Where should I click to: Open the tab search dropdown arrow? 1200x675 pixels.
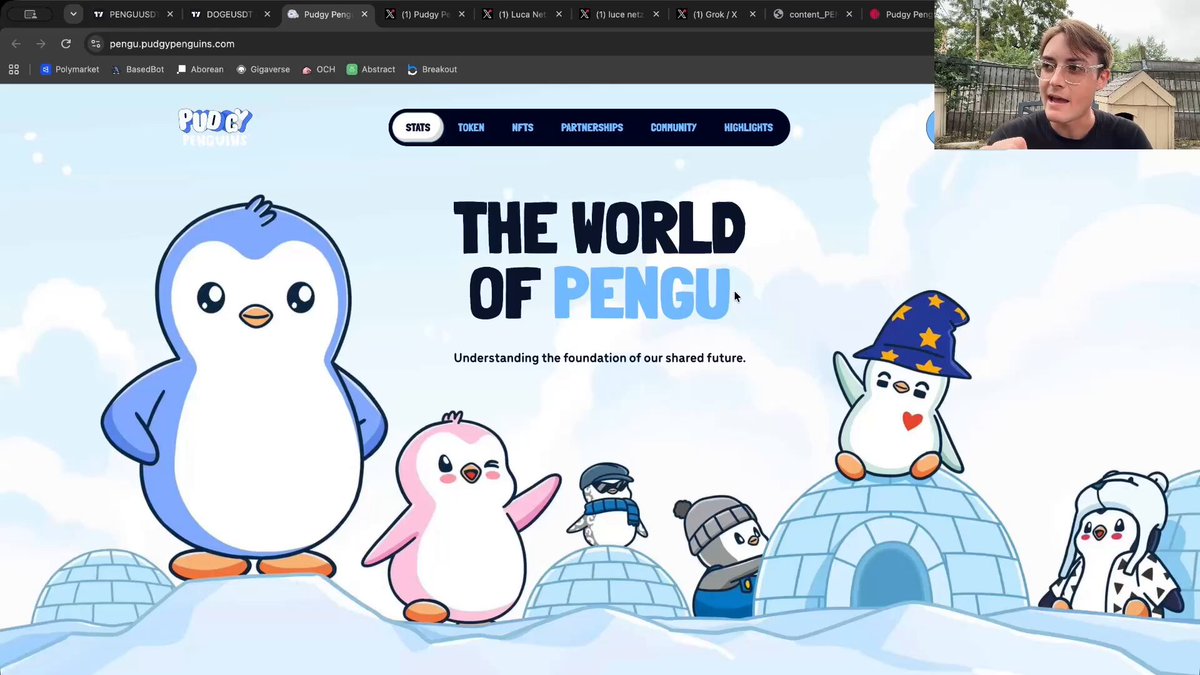pyautogui.click(x=73, y=14)
